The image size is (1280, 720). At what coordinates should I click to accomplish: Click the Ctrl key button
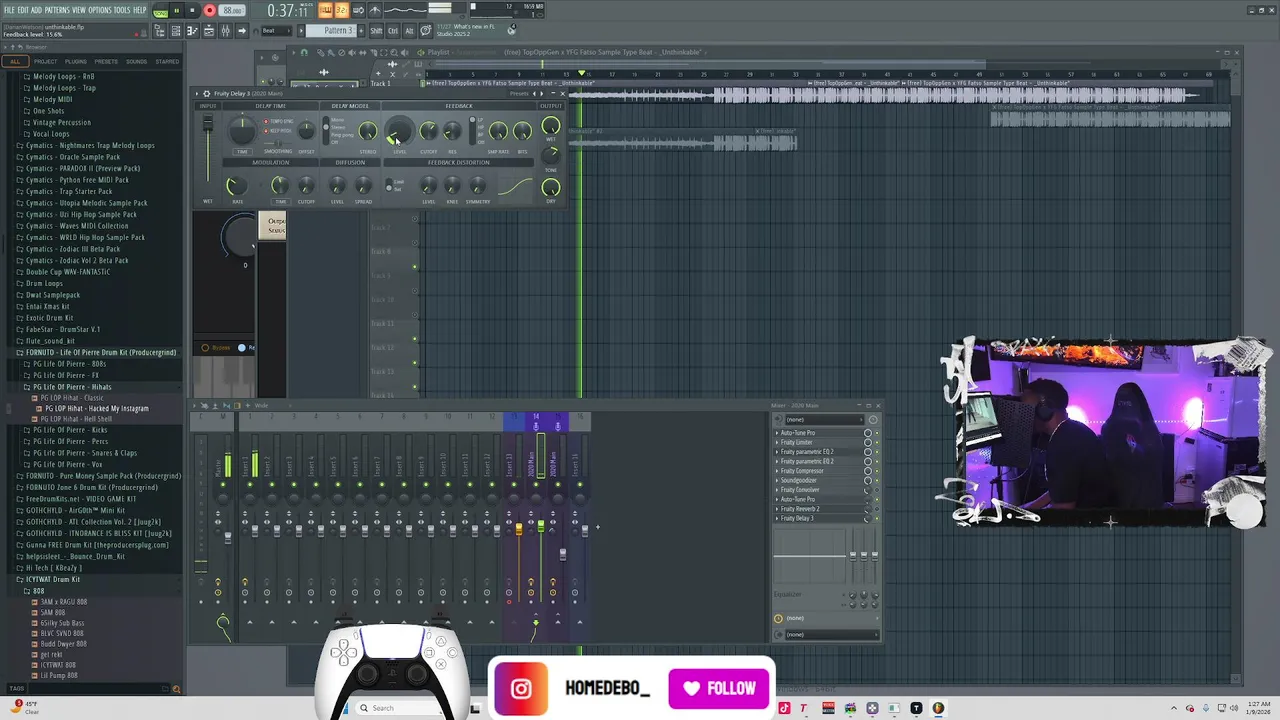coord(393,31)
